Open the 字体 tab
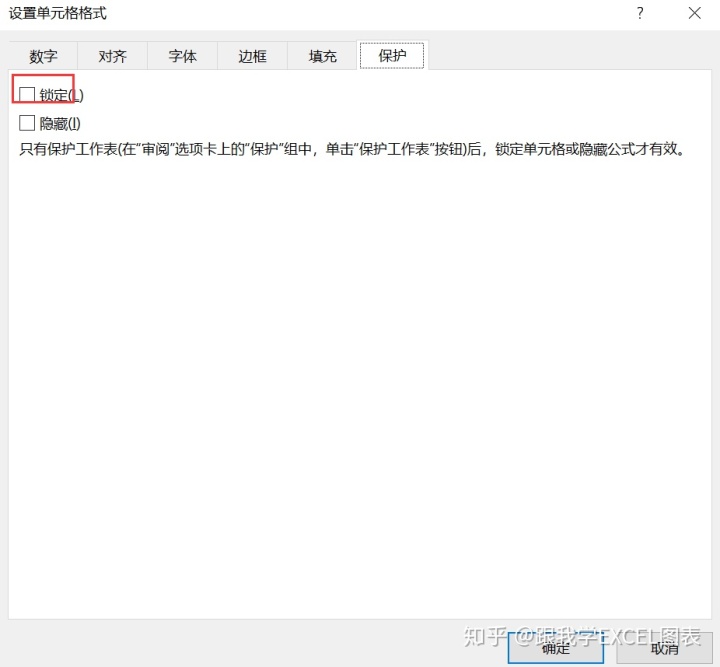Viewport: 720px width, 667px height. click(x=182, y=56)
